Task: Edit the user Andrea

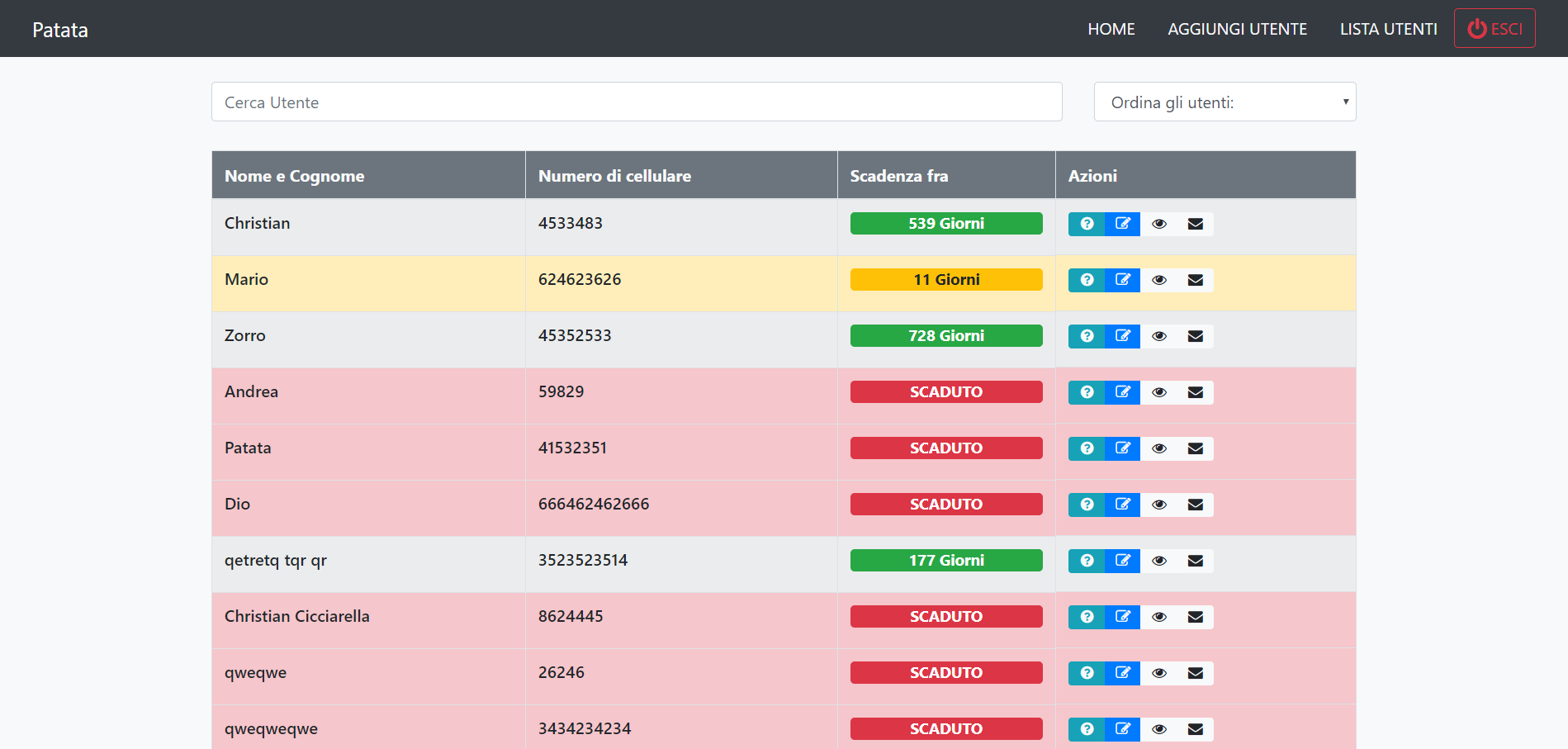Action: pyautogui.click(x=1123, y=392)
